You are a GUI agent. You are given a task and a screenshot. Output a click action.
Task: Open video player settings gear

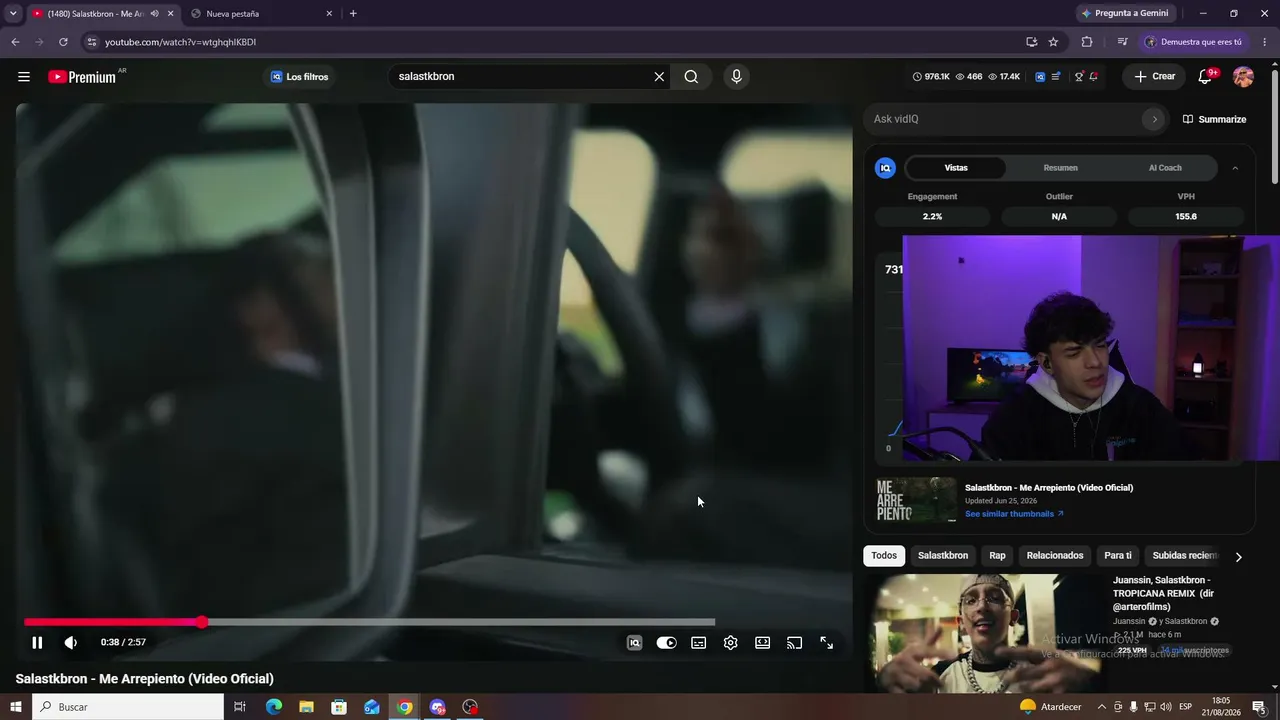pyautogui.click(x=731, y=643)
